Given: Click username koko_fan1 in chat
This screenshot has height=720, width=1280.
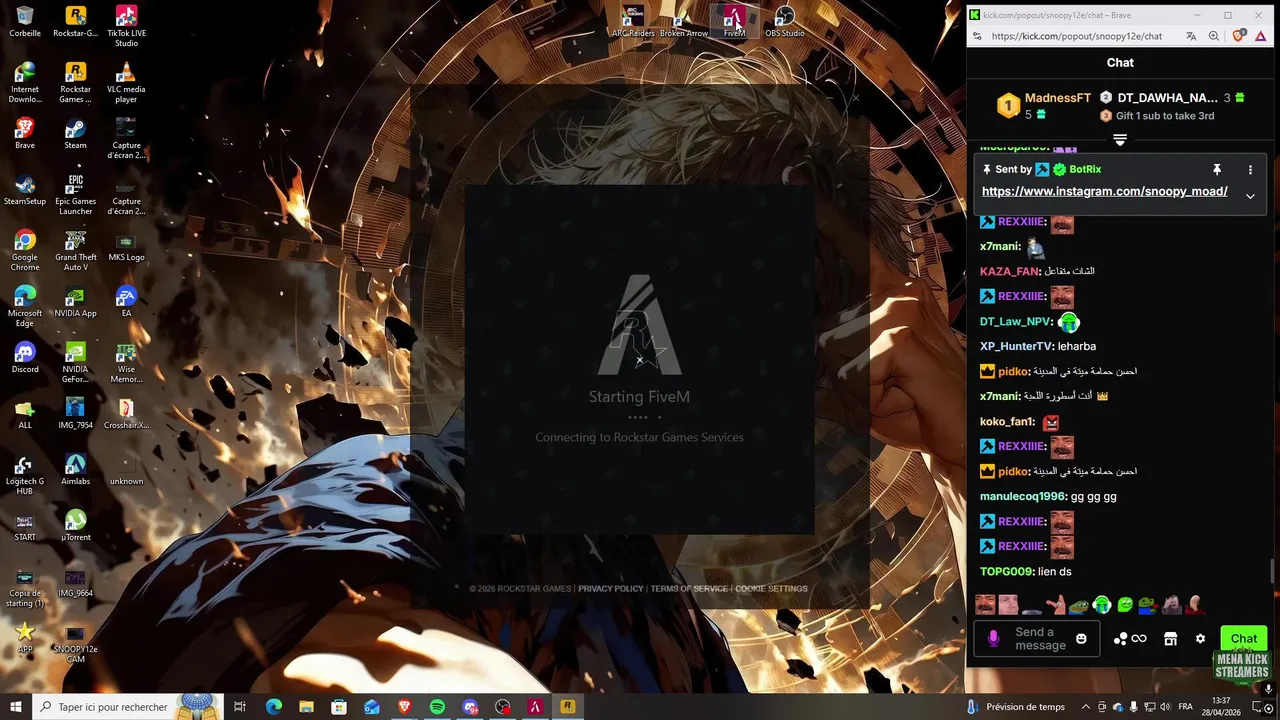Looking at the screenshot, I should tap(1007, 422).
